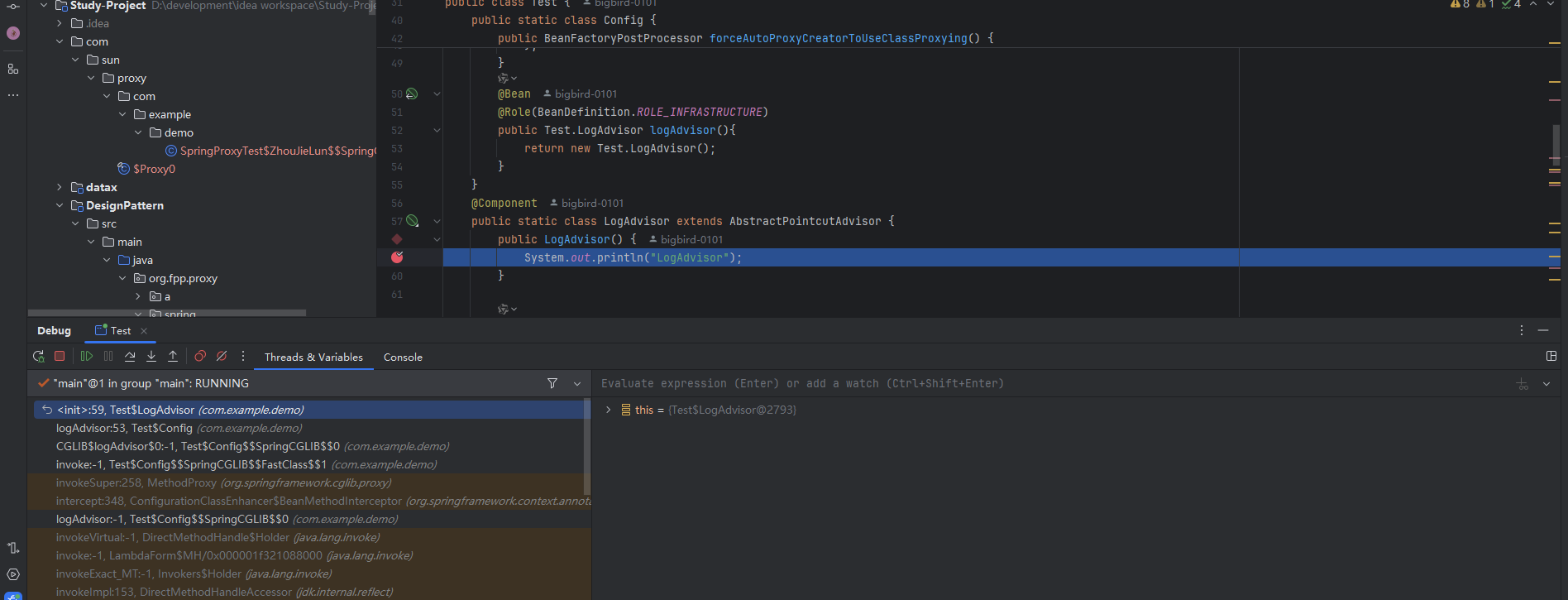Step over the current line
Screen dimensions: 1568x600
[x=130, y=357]
